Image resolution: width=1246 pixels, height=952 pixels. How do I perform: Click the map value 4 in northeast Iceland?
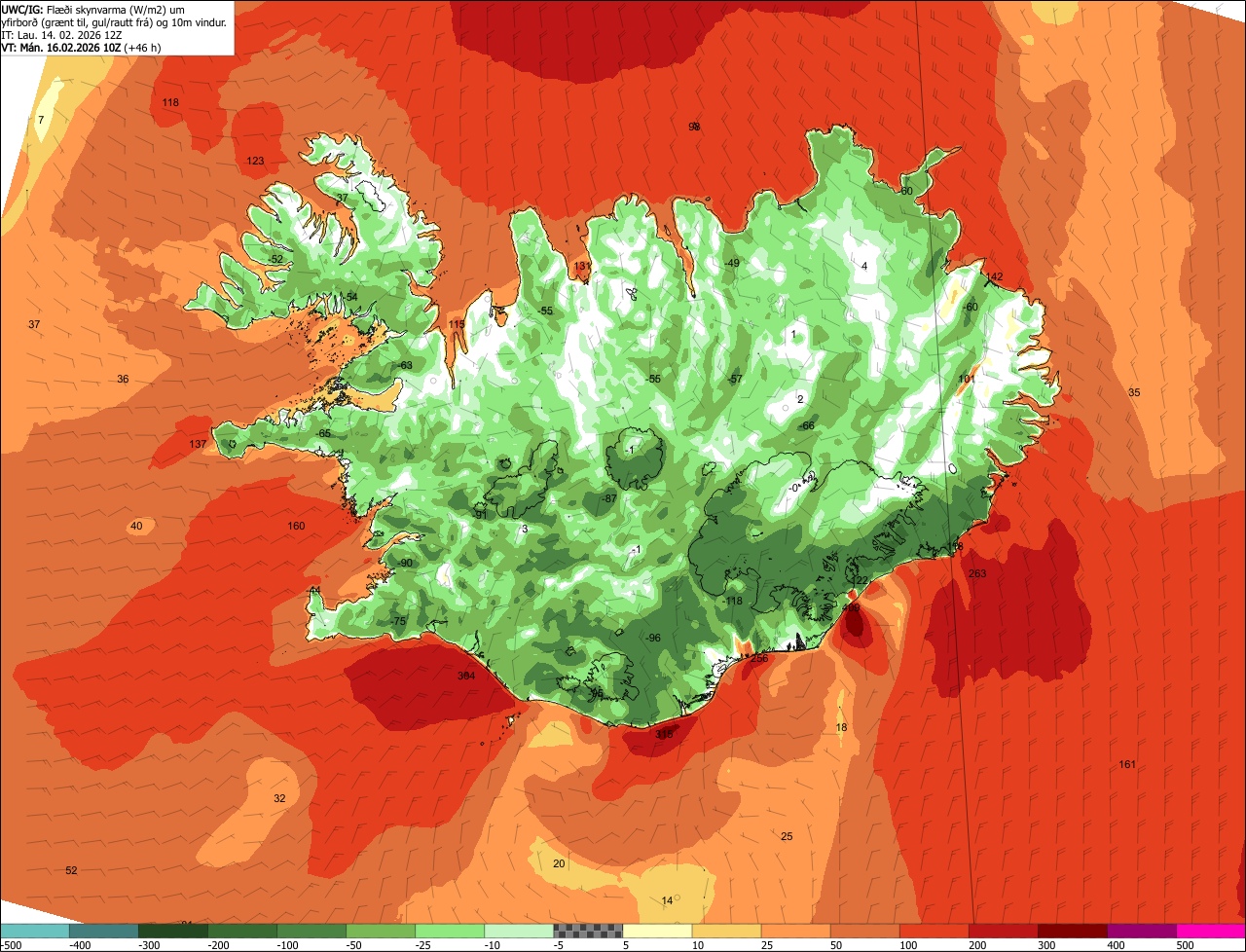tap(864, 267)
